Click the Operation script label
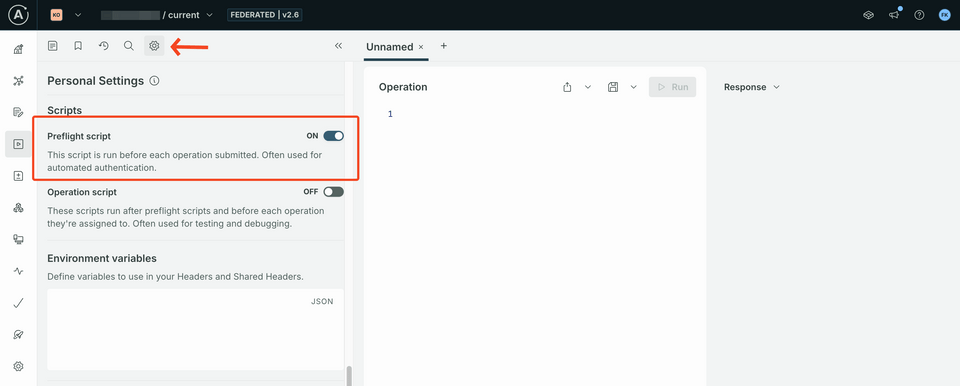Screen dimensions: 960x386 click(x=82, y=192)
